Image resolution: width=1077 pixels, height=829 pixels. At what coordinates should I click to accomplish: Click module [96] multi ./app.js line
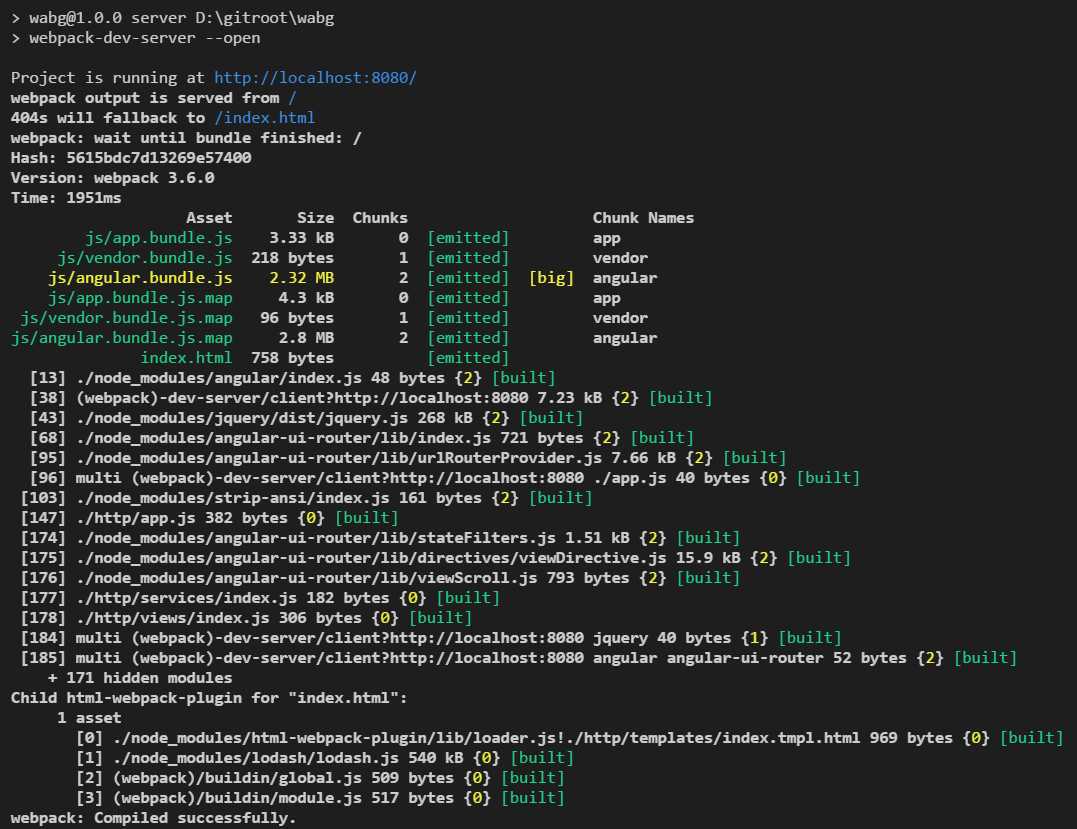coord(445,477)
